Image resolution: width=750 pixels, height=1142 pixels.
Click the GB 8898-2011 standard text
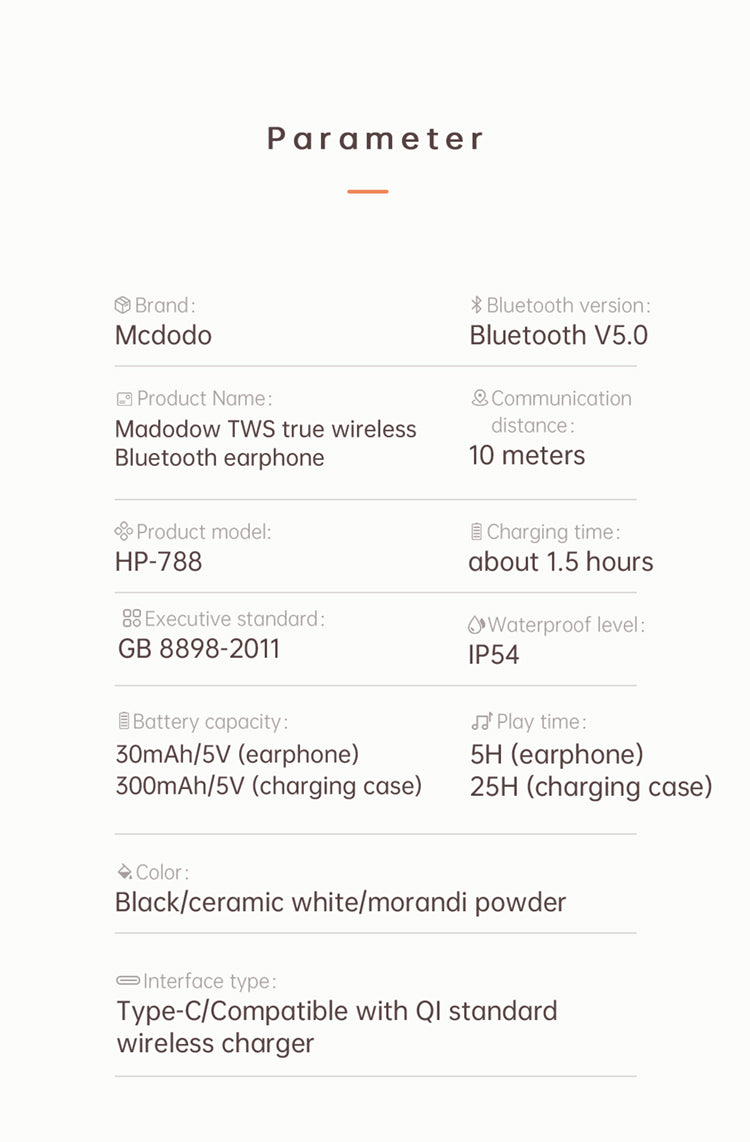point(199,648)
